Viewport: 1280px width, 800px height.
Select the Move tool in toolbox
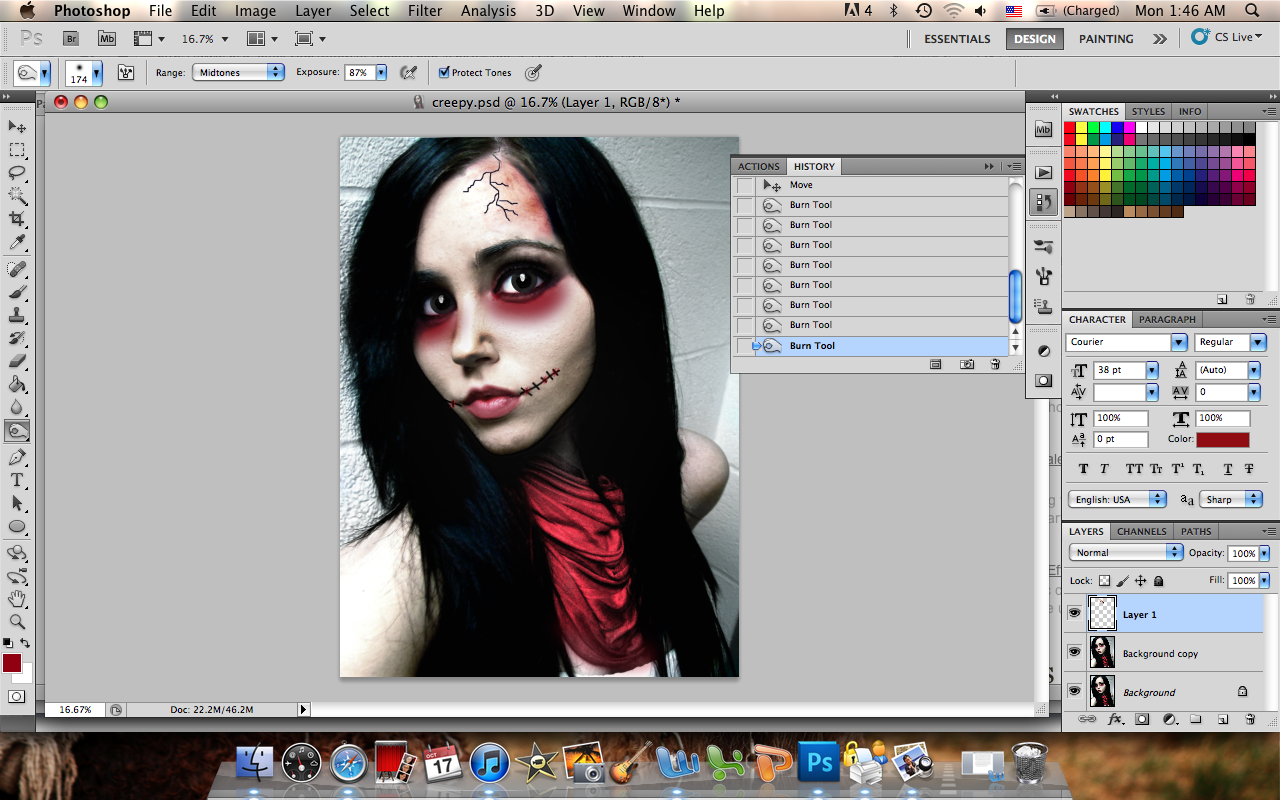click(x=17, y=127)
